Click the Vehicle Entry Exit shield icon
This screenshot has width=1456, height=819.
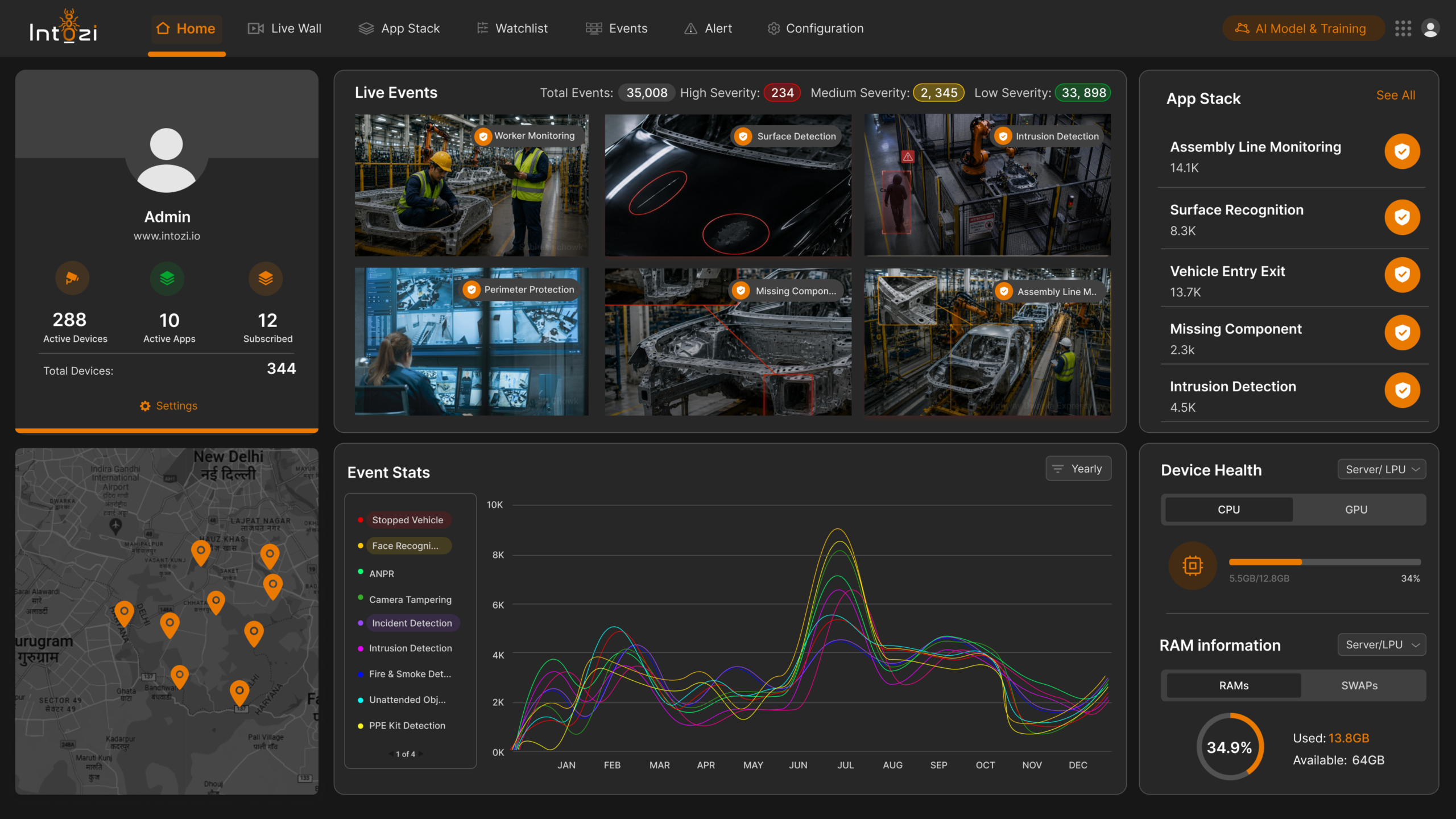[1402, 275]
